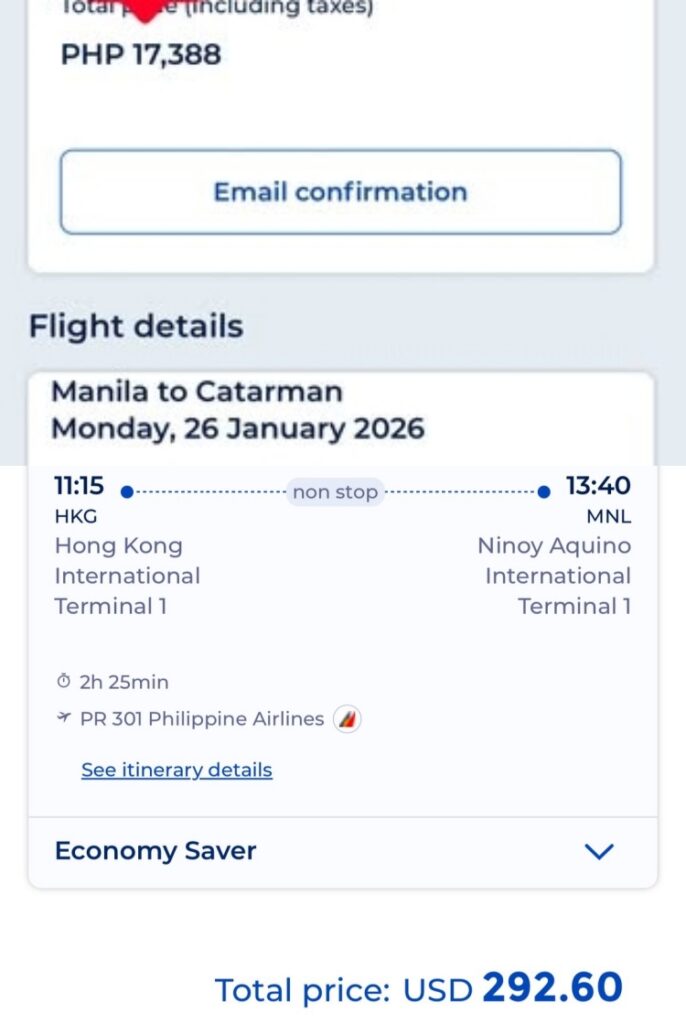Click the Email confirmation button
The height and width of the screenshot is (1024, 686).
tap(340, 192)
